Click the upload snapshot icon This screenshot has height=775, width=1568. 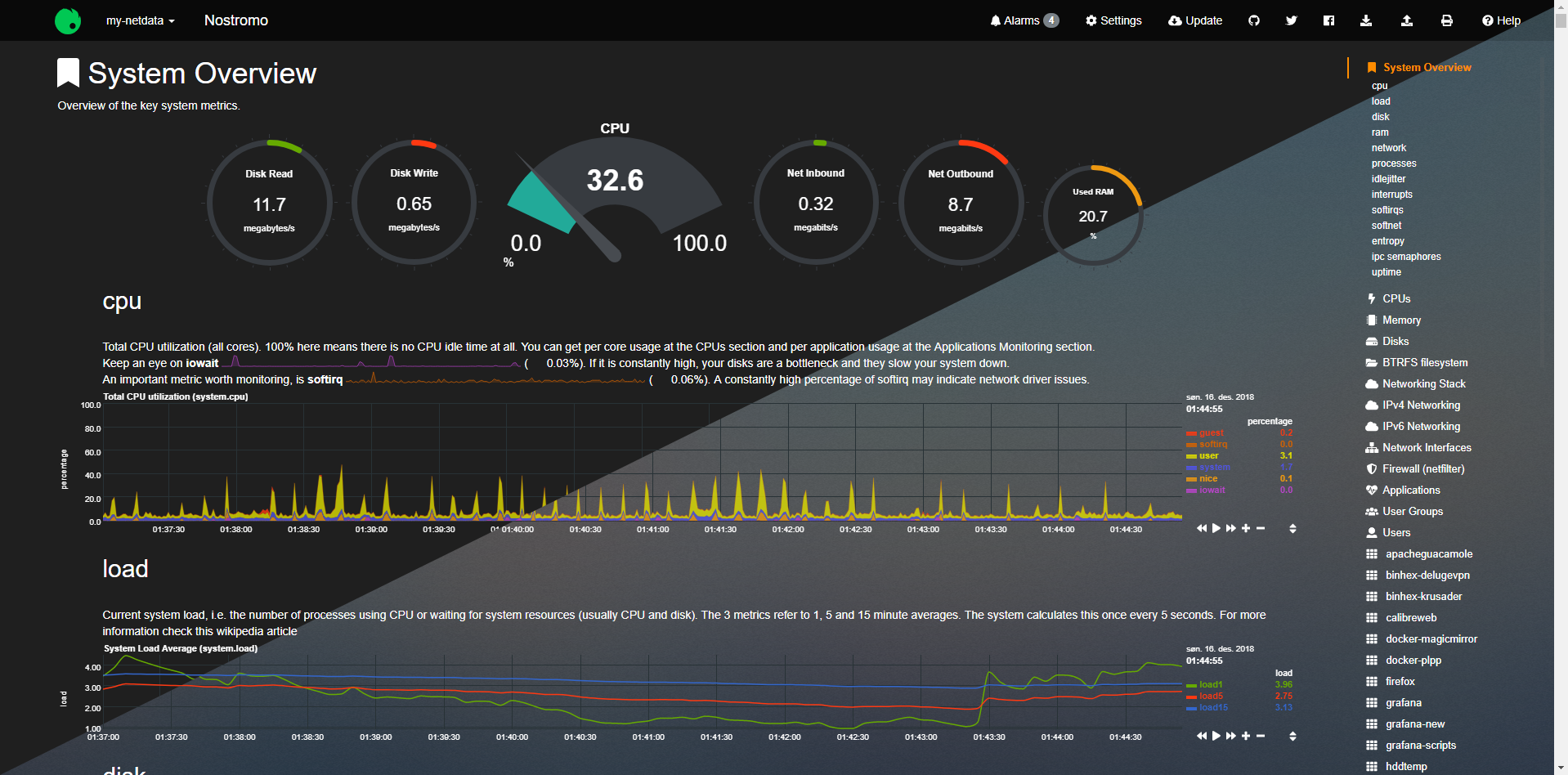1406,20
